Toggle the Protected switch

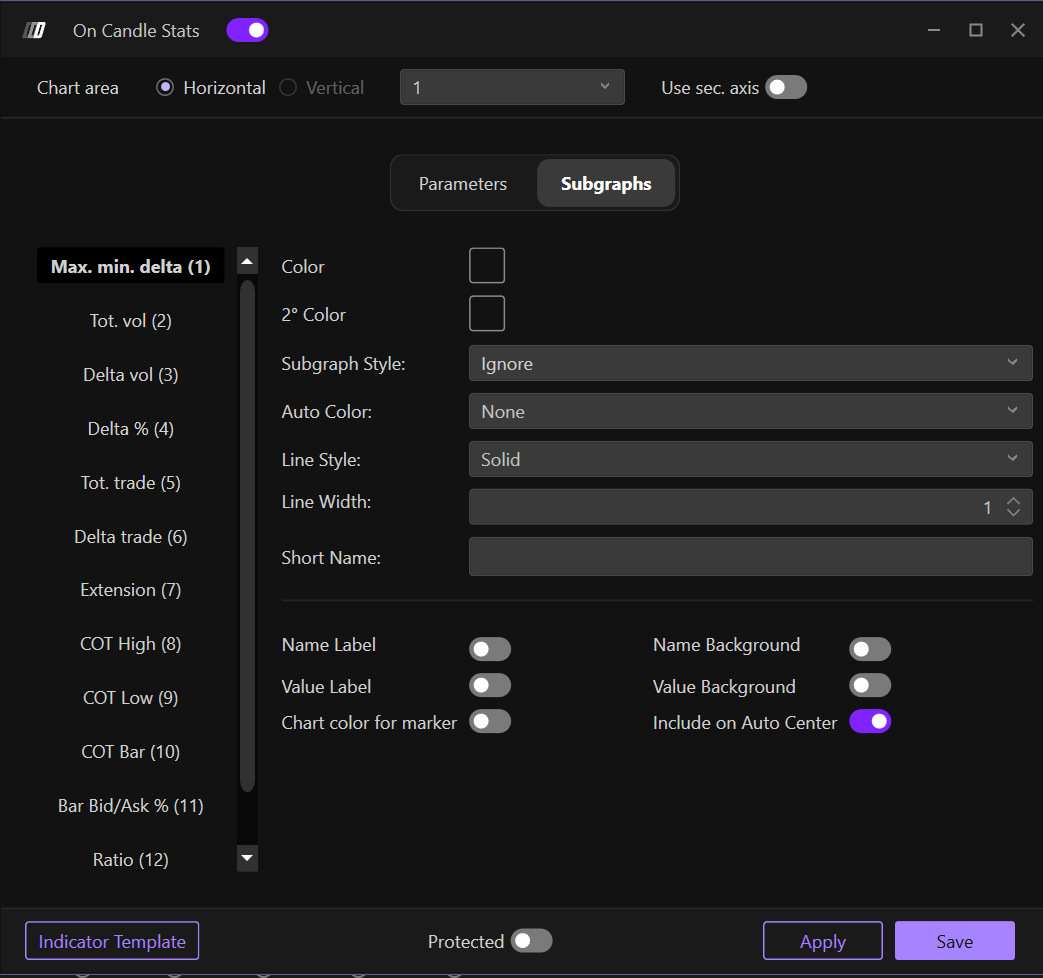(531, 941)
